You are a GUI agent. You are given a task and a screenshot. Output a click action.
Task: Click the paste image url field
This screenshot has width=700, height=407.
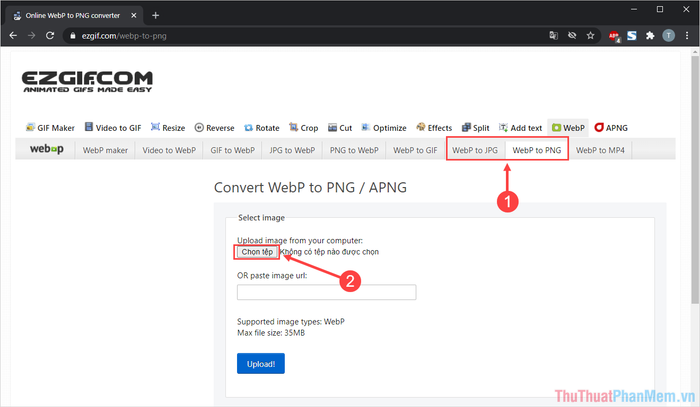click(x=326, y=292)
